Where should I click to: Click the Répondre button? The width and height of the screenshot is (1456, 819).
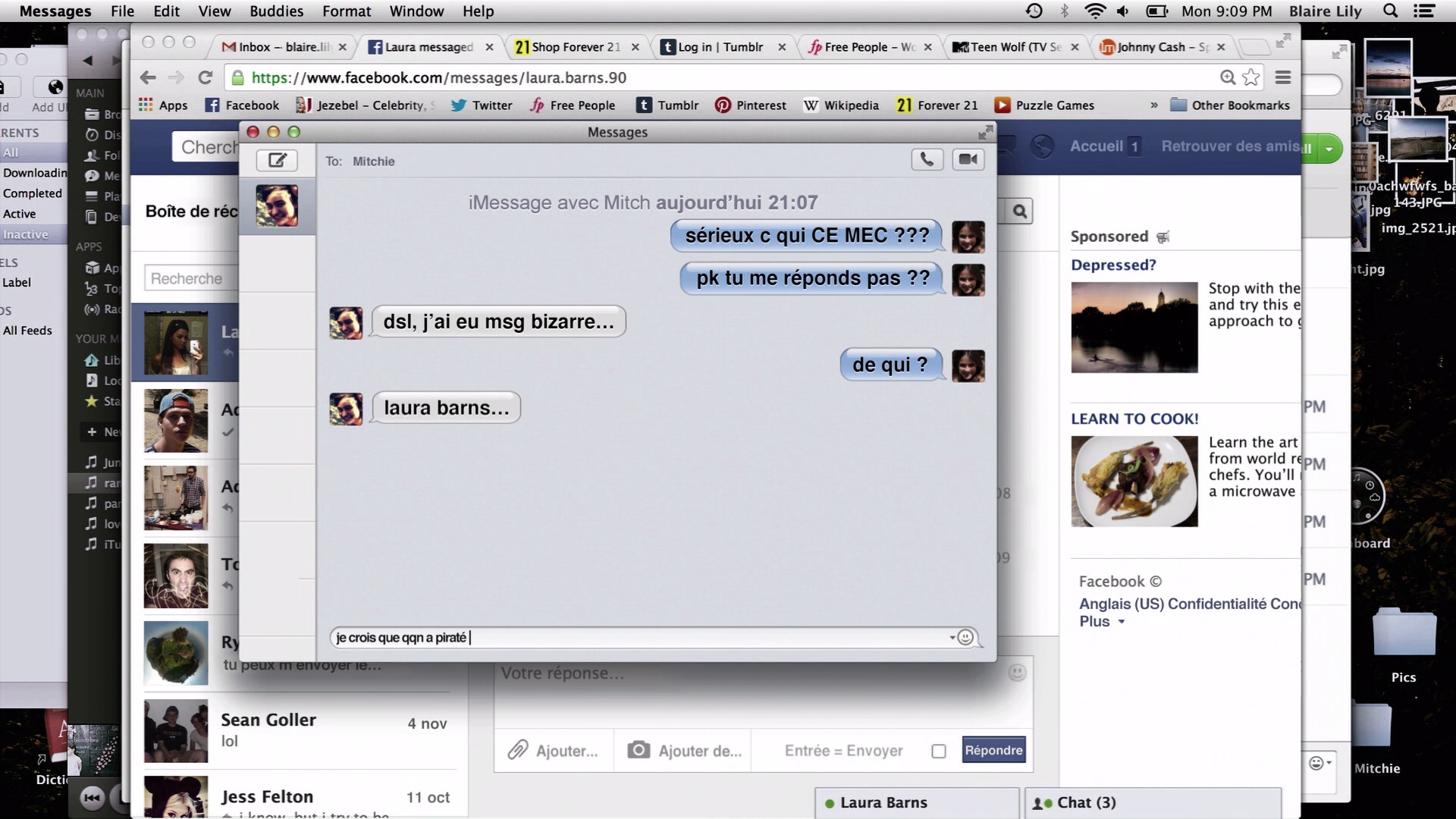click(993, 750)
